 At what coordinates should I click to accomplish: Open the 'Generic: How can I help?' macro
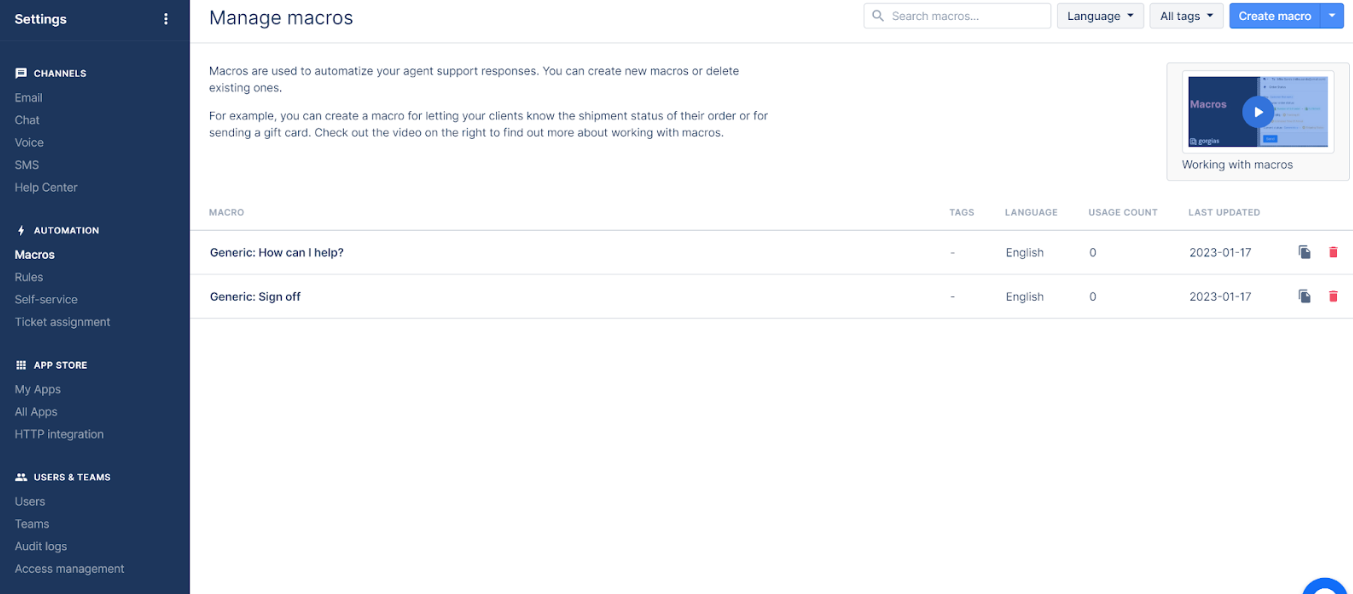[277, 253]
